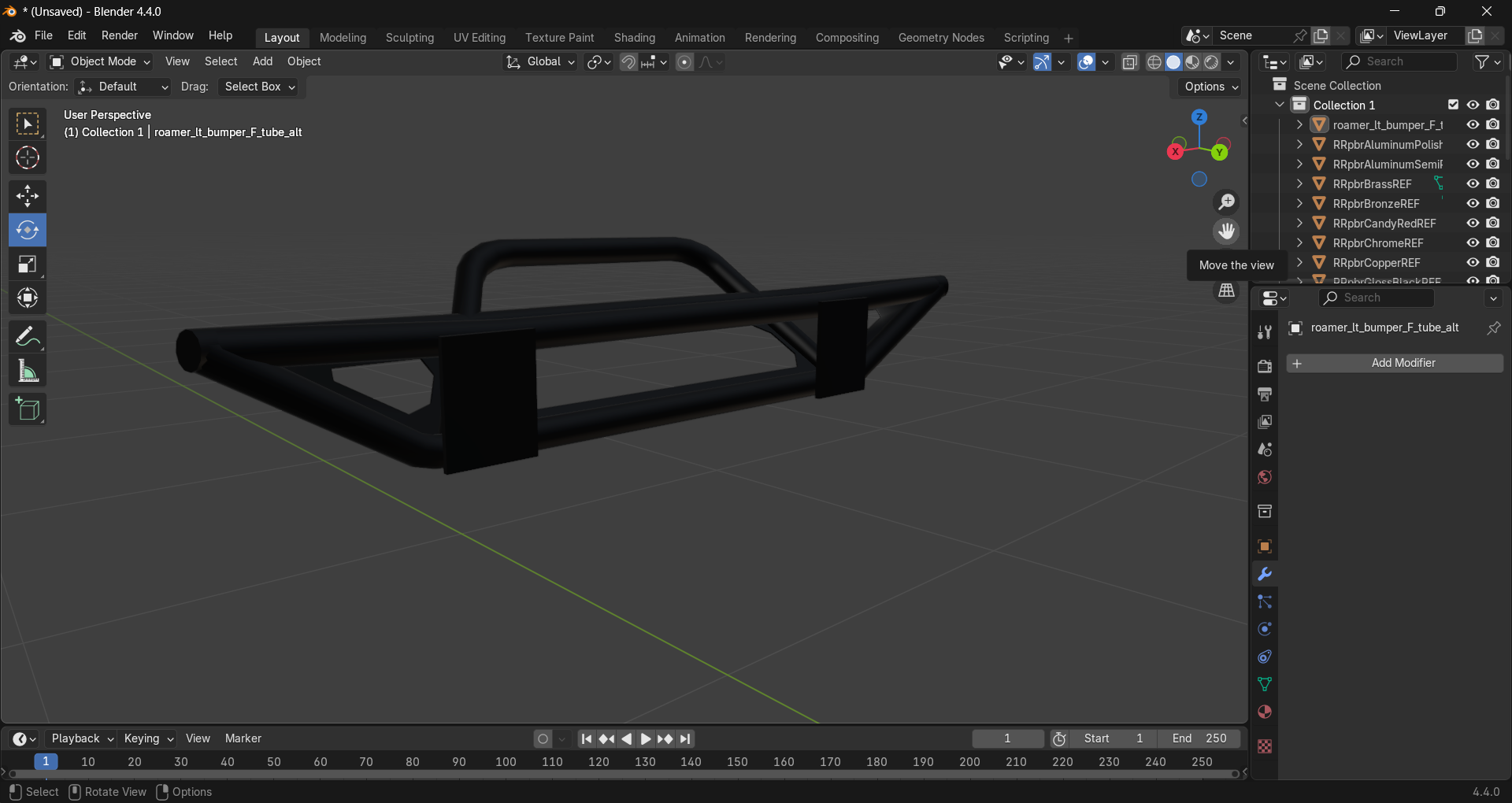Toggle visibility of RRpbrChromeREF

click(1473, 242)
